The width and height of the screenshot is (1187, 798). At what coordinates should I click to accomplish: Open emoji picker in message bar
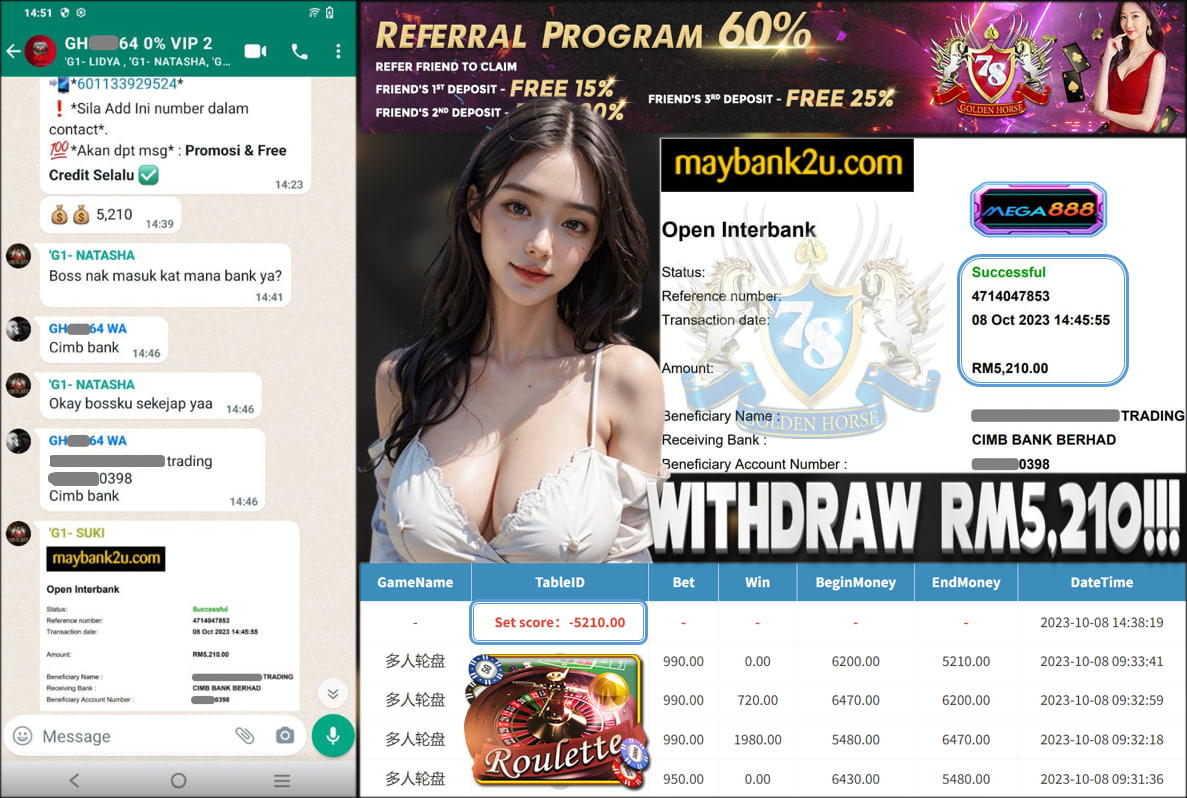click(23, 735)
